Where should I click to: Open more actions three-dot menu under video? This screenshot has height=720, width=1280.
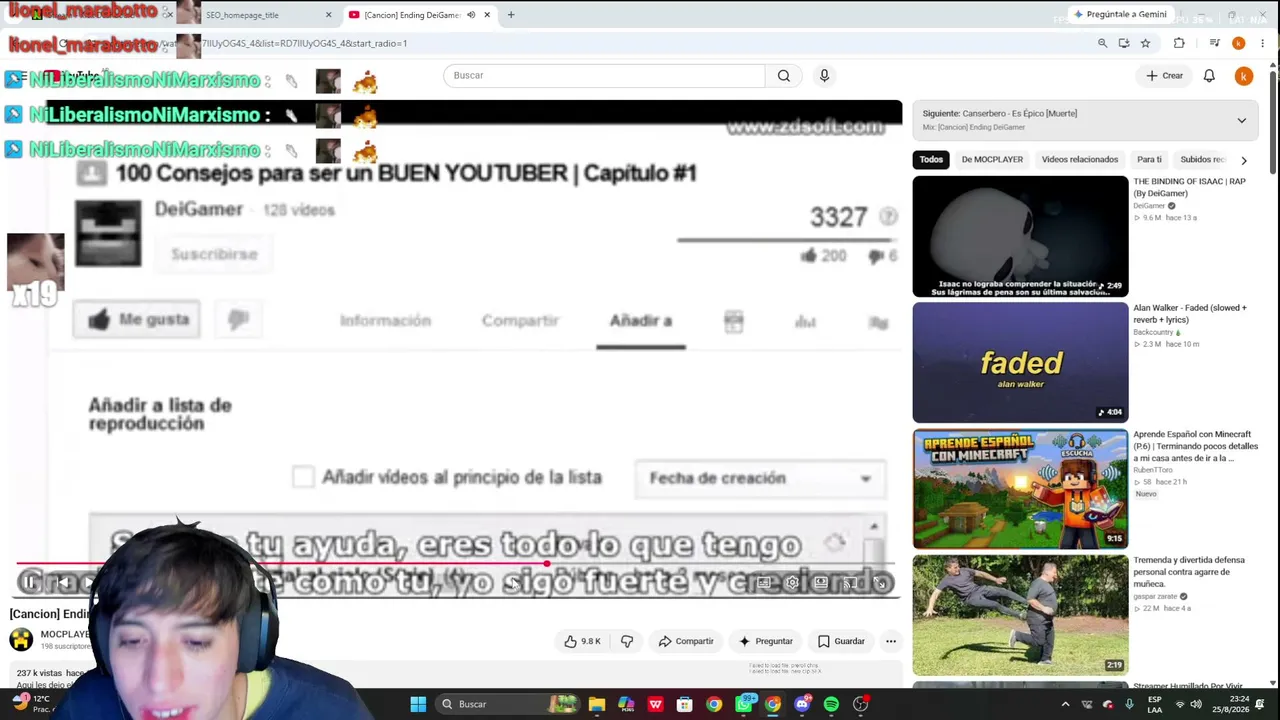(x=891, y=641)
